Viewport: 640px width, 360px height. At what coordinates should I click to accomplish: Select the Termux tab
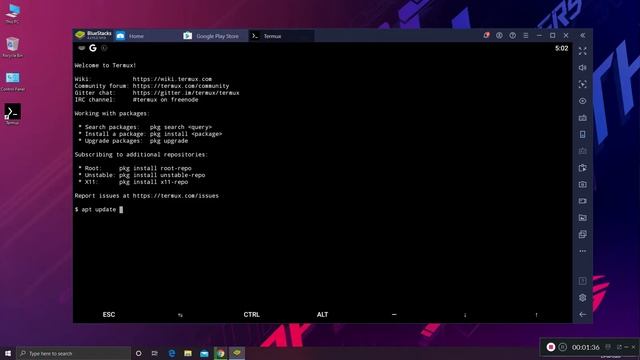pyautogui.click(x=281, y=36)
